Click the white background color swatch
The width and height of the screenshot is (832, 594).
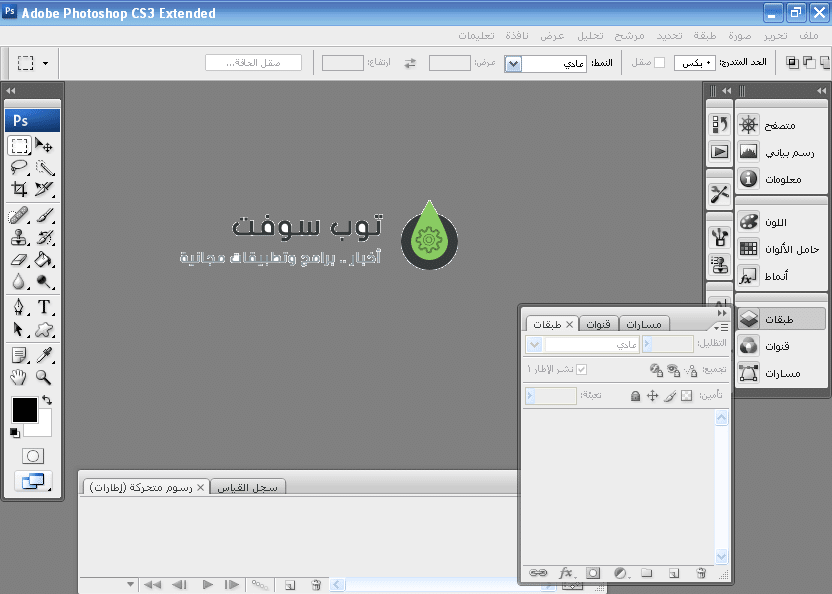pyautogui.click(x=44, y=428)
